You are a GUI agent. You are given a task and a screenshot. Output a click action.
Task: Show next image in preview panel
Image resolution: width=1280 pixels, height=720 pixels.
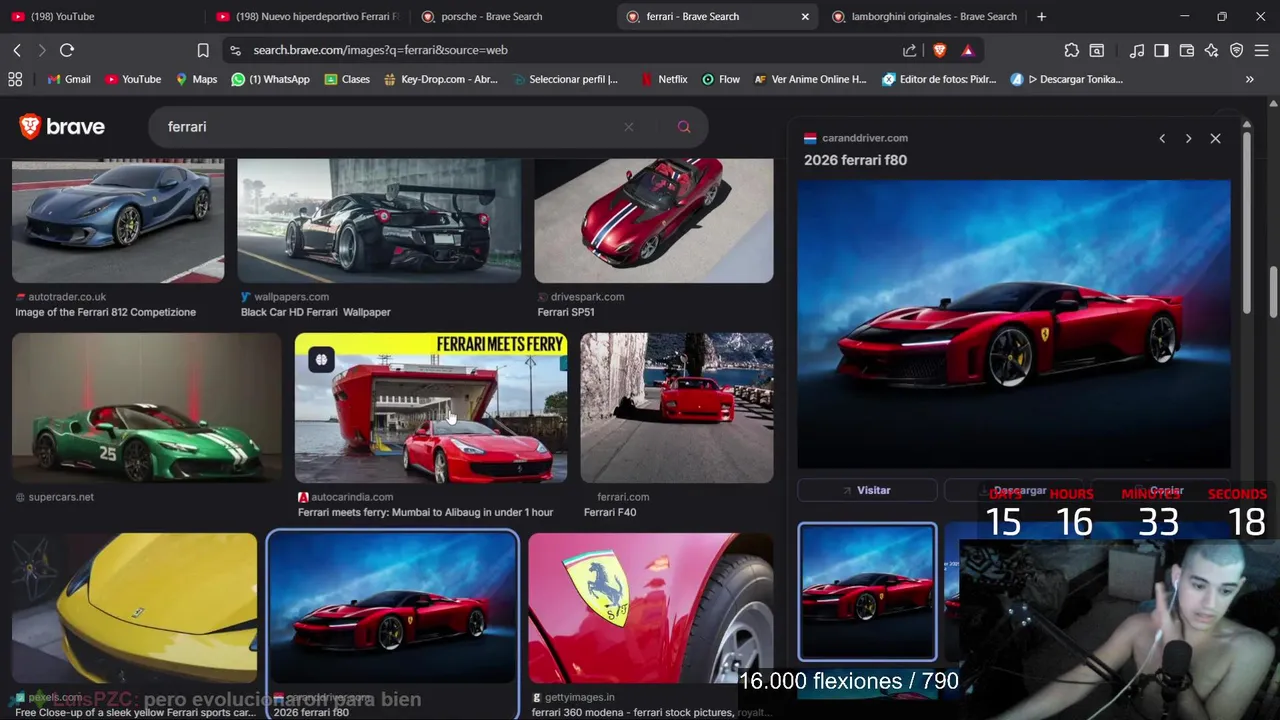pos(1188,139)
